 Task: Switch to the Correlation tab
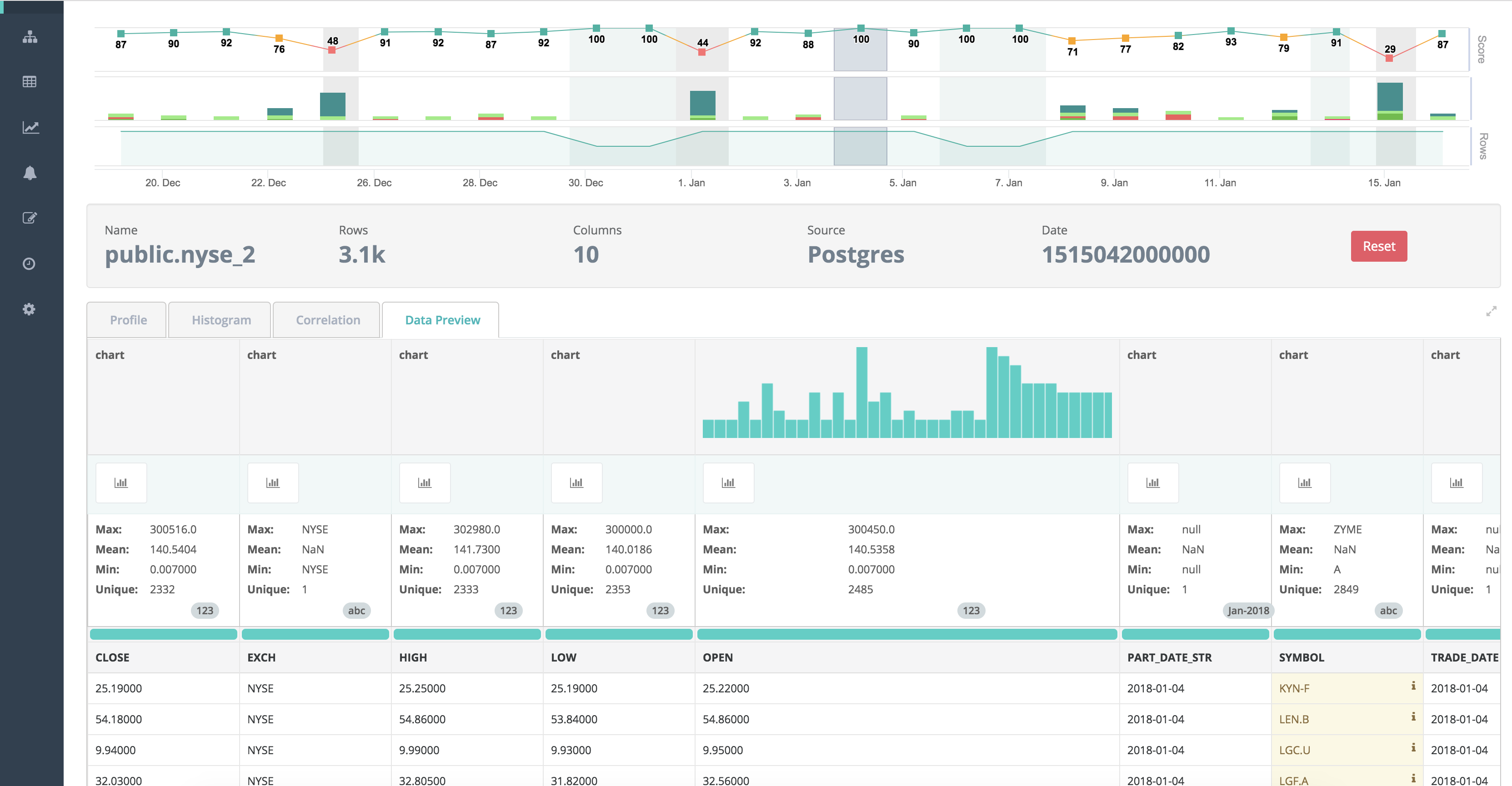(327, 320)
